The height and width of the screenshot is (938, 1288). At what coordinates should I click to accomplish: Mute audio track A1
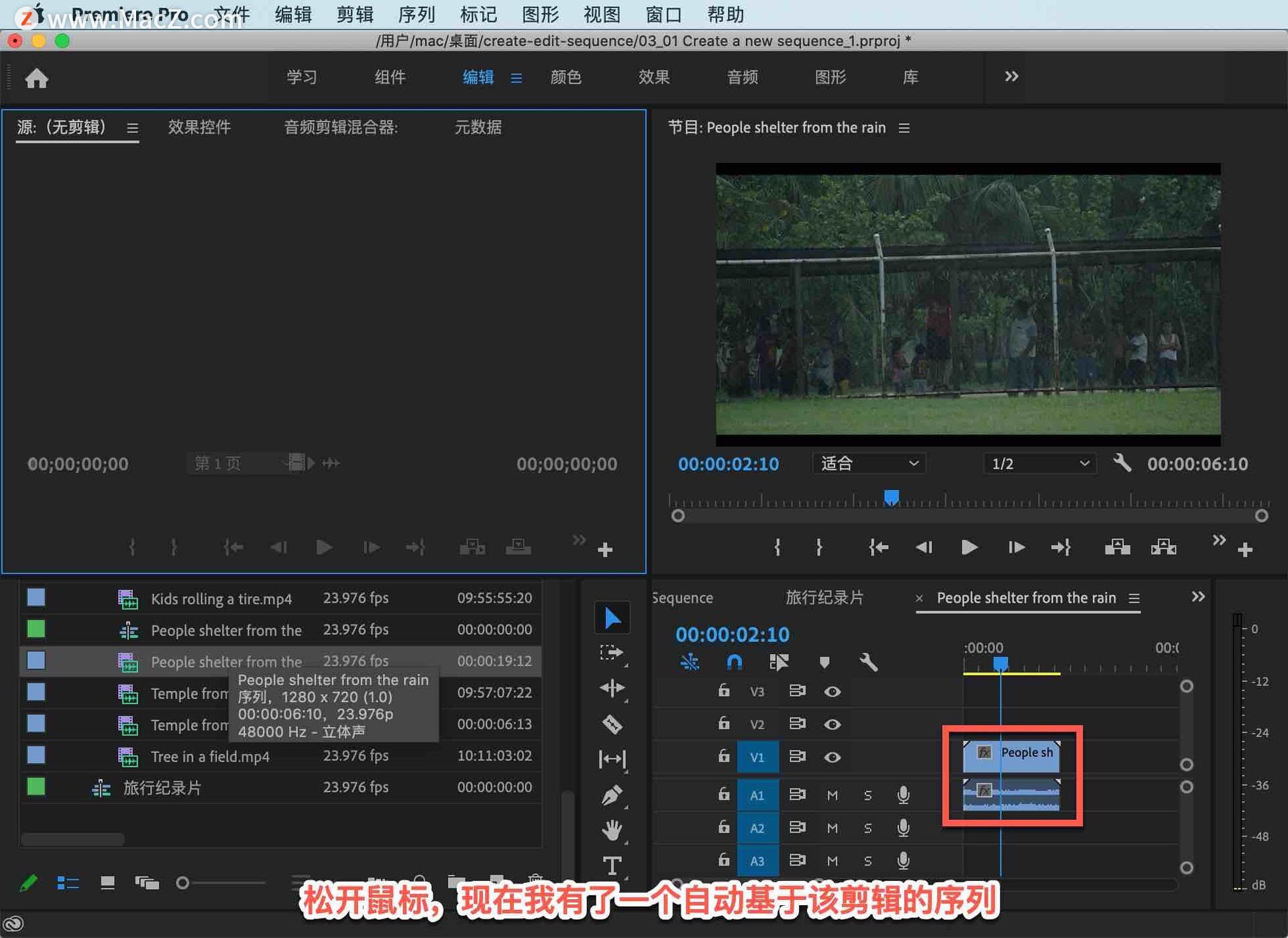[832, 795]
